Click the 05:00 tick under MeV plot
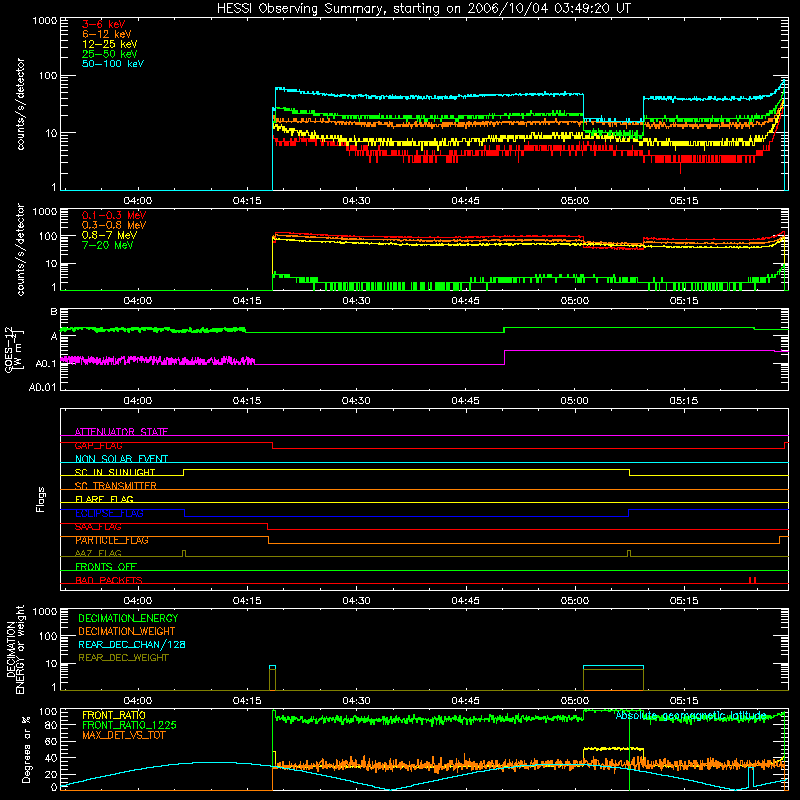The image size is (800, 800). click(x=574, y=301)
